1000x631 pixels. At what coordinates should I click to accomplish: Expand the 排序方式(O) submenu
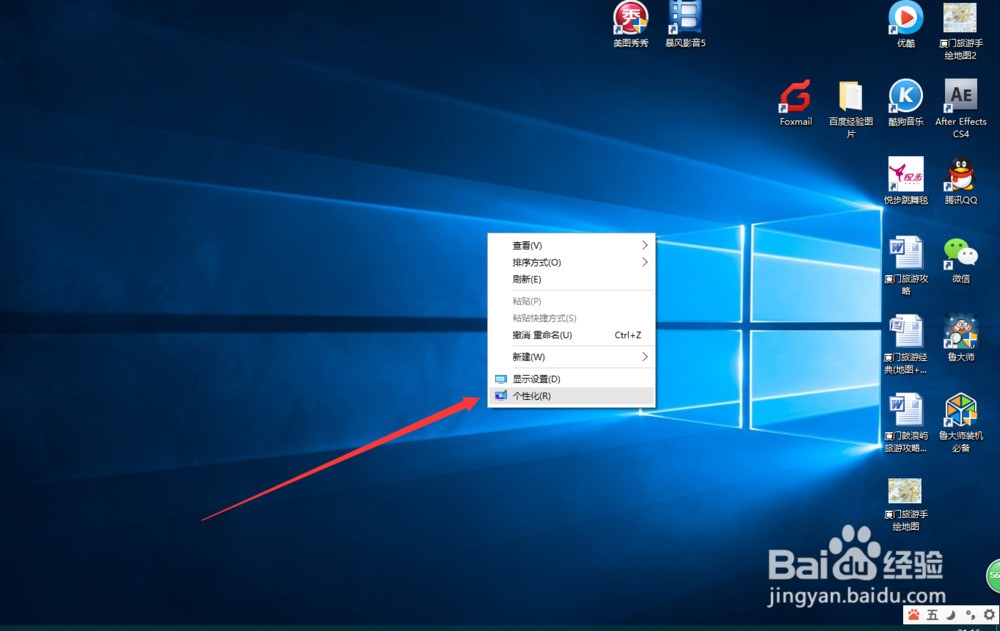(x=571, y=262)
